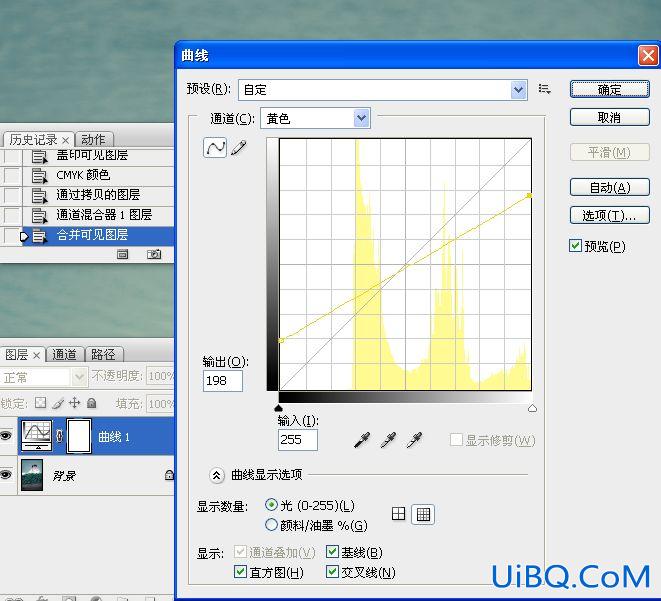The height and width of the screenshot is (601, 661).
Task: Hide the 曲线 1 layer
Action: coord(6,436)
